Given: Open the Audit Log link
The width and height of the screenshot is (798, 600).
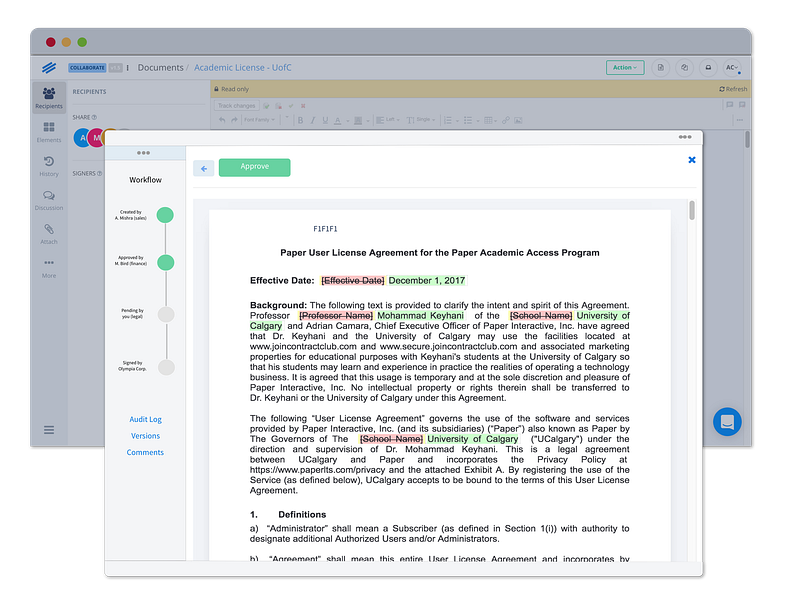Looking at the screenshot, I should (x=145, y=419).
